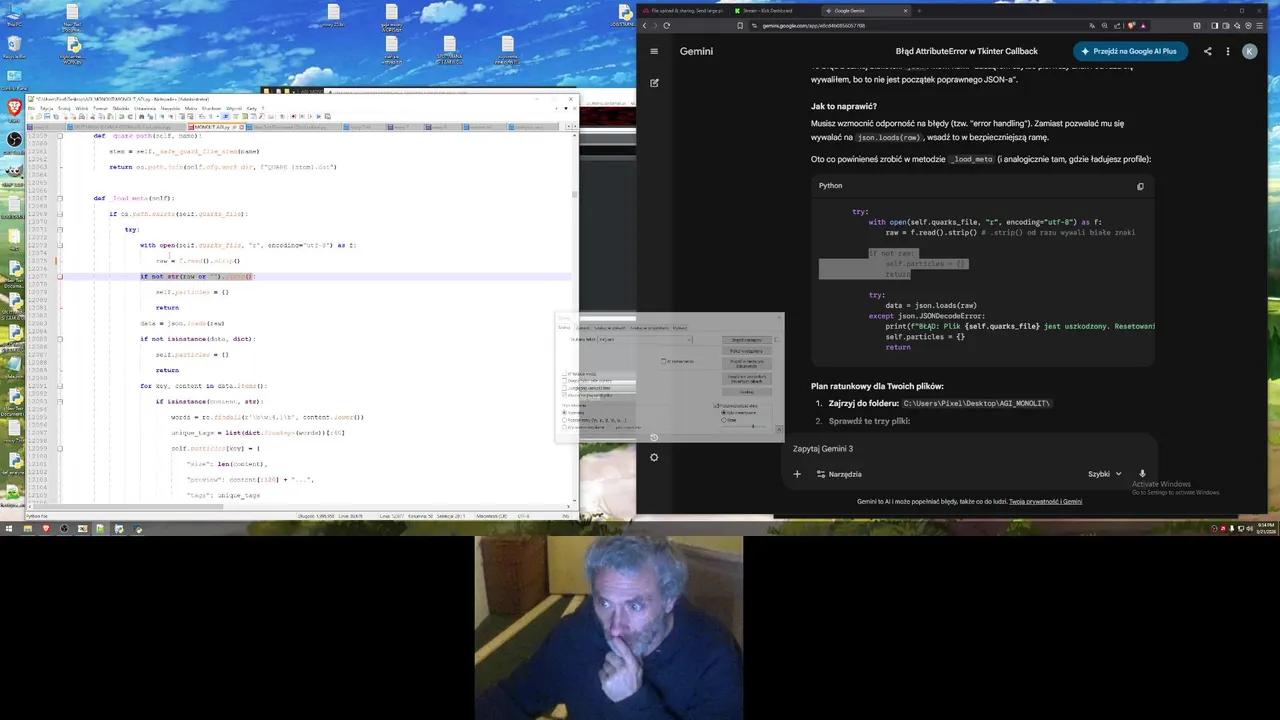The height and width of the screenshot is (720, 1280).
Task: Share the Gemini conversation
Action: [1207, 51]
